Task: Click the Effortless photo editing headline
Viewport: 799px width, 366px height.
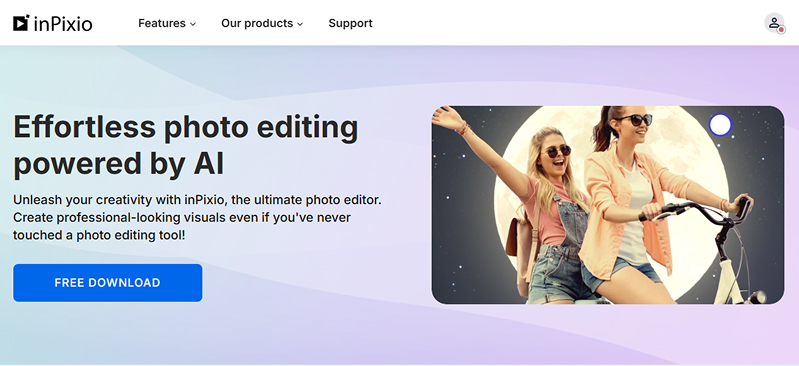Action: [186, 146]
